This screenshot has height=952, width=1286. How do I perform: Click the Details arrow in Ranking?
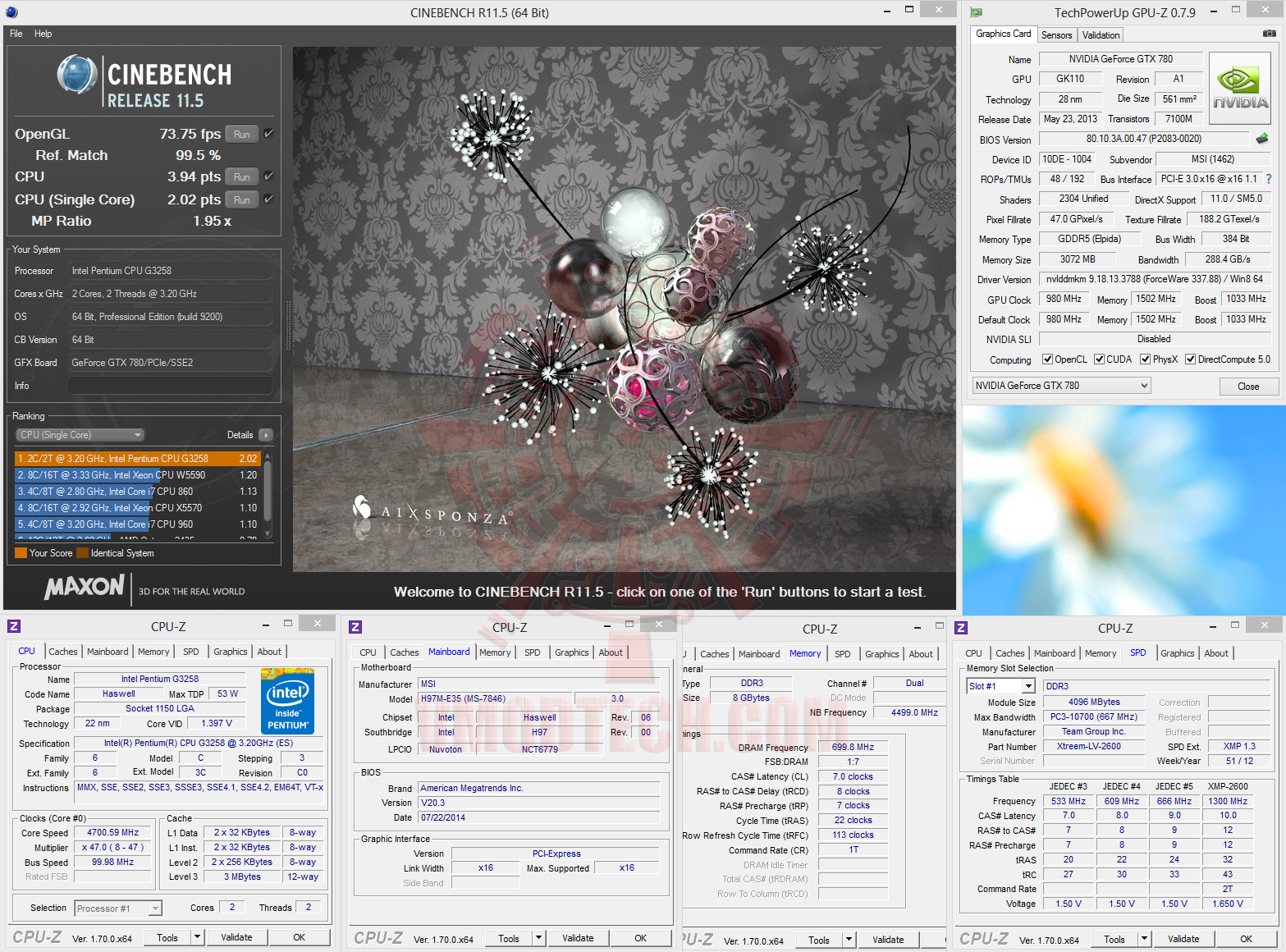(x=265, y=435)
